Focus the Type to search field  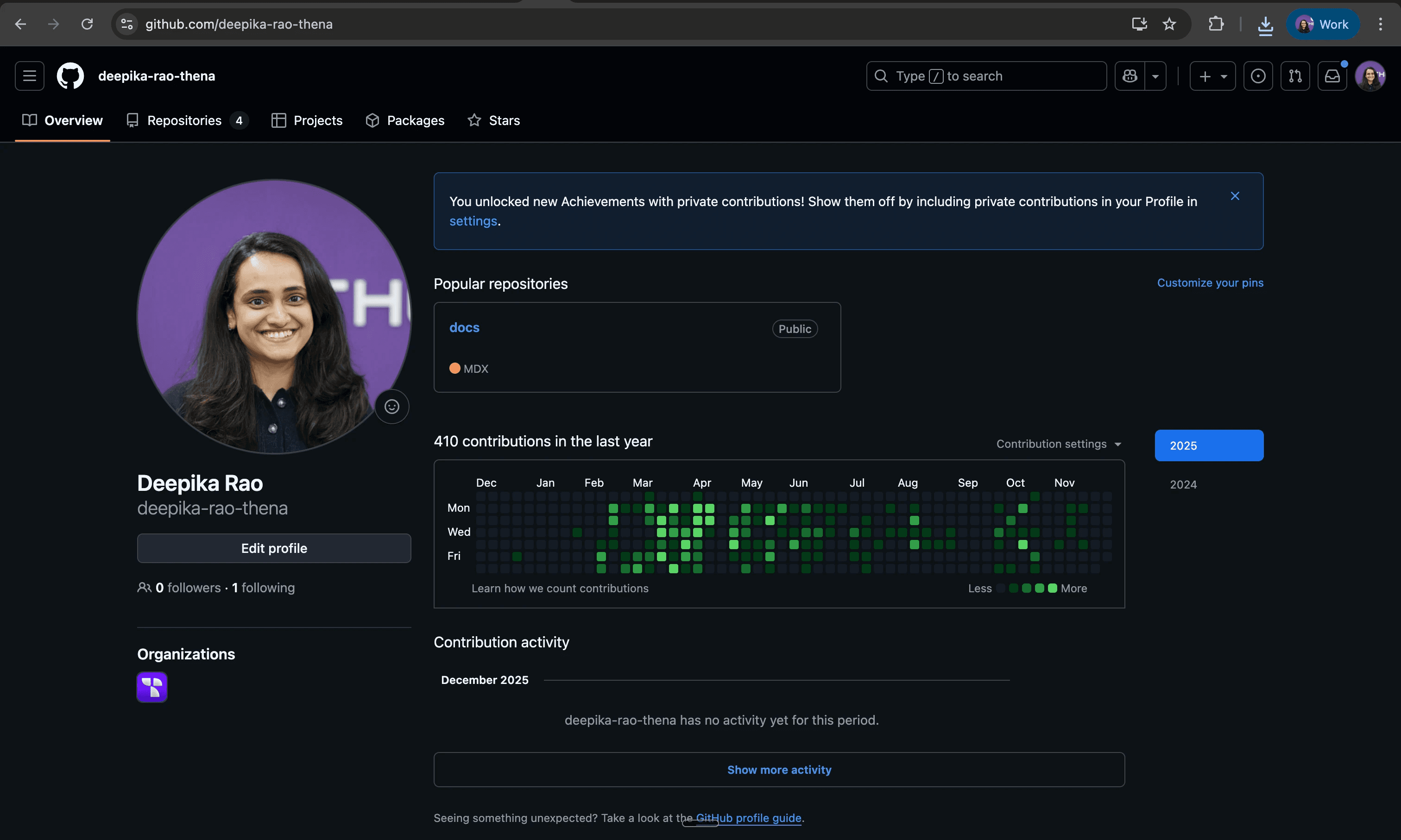986,76
